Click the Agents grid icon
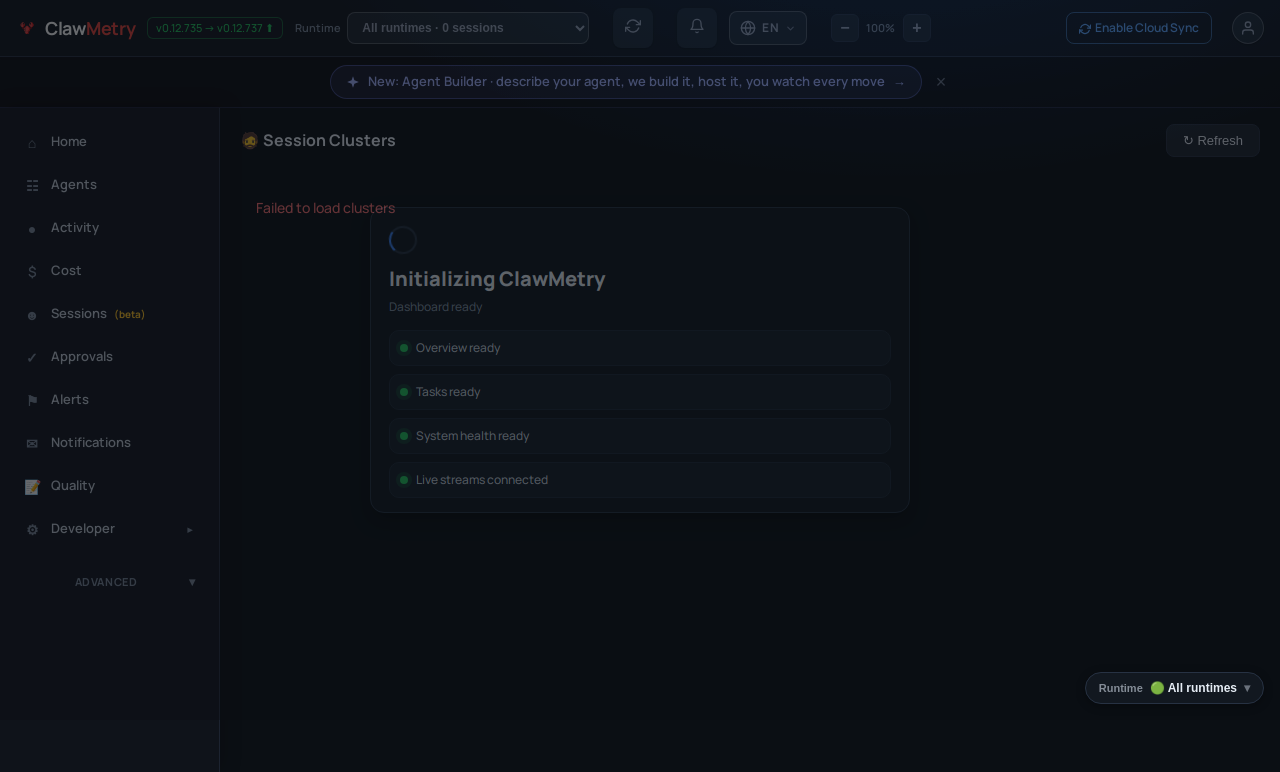 [x=32, y=186]
